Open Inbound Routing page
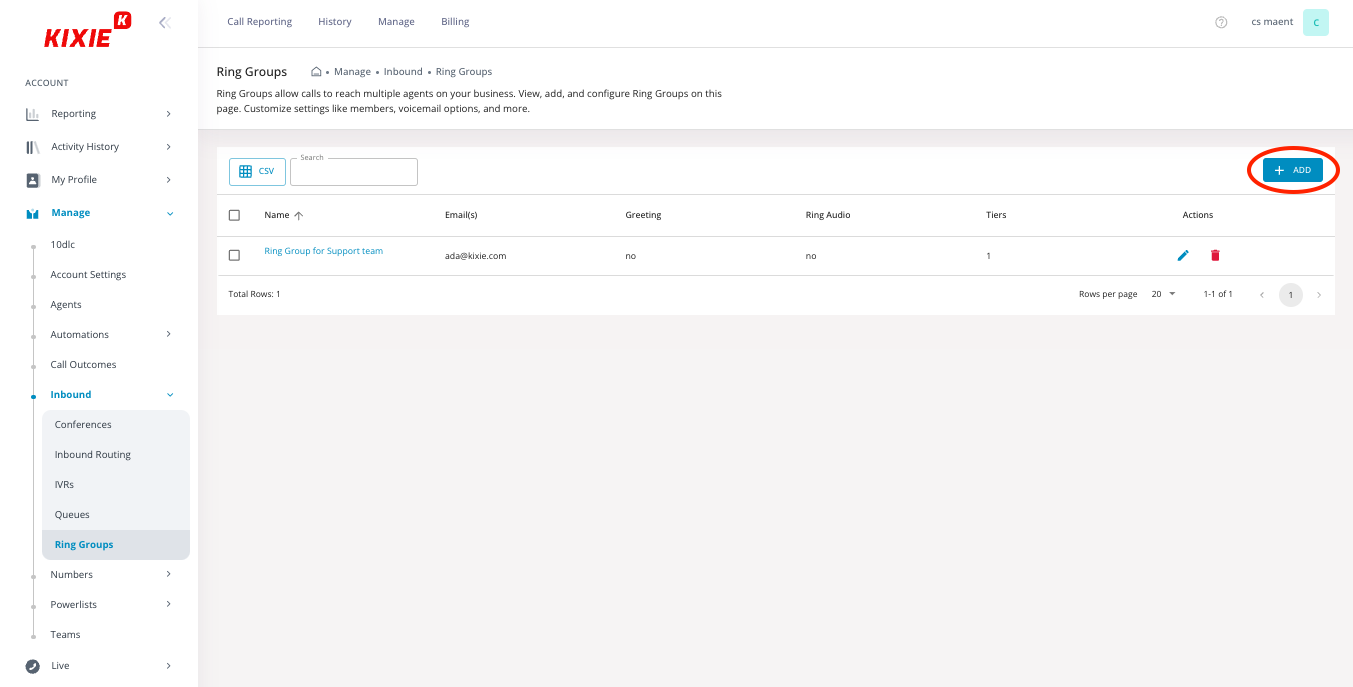Viewport: 1353px width, 687px height. (93, 455)
